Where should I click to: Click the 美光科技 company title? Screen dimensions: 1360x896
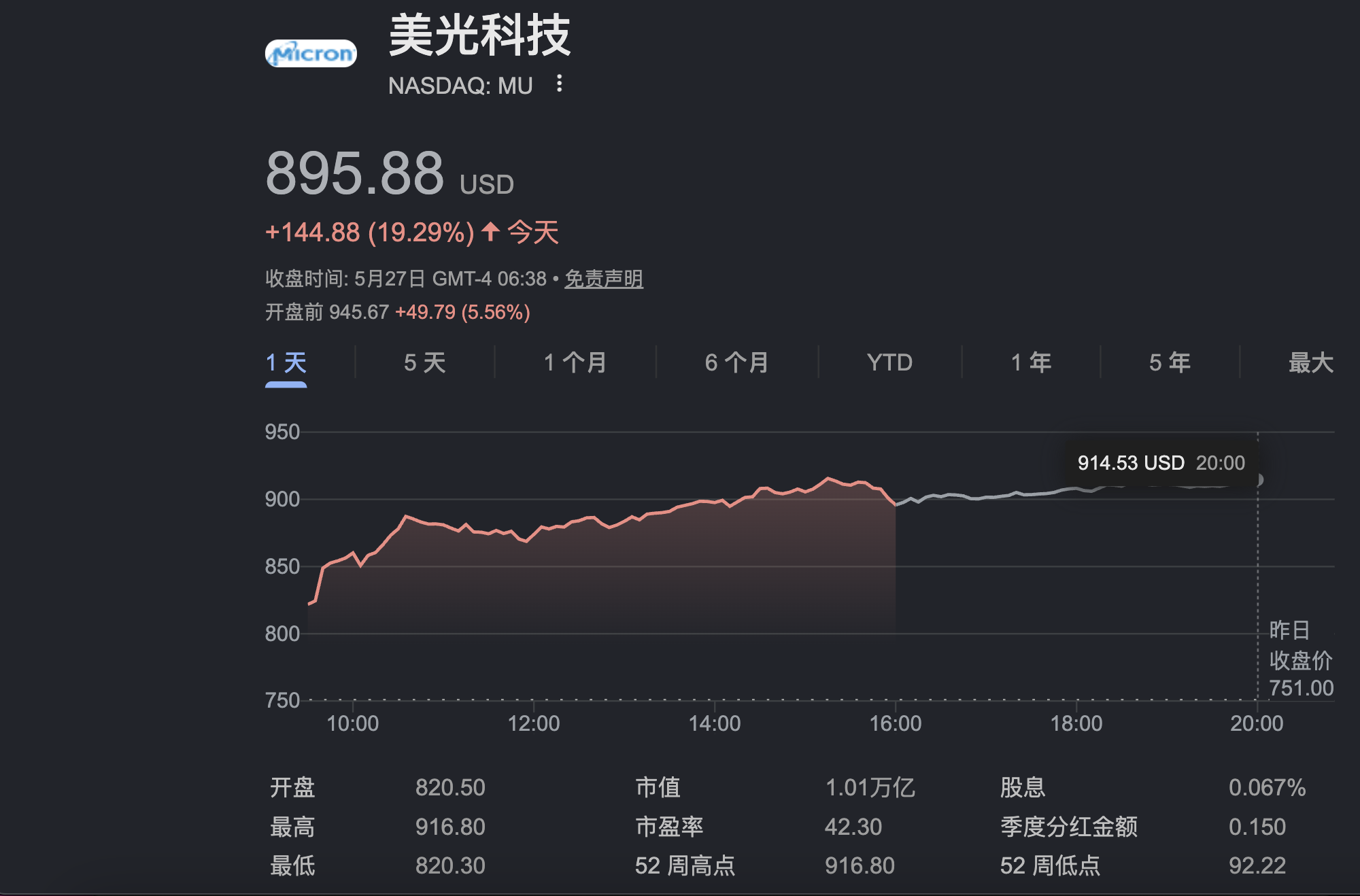pyautogui.click(x=479, y=35)
